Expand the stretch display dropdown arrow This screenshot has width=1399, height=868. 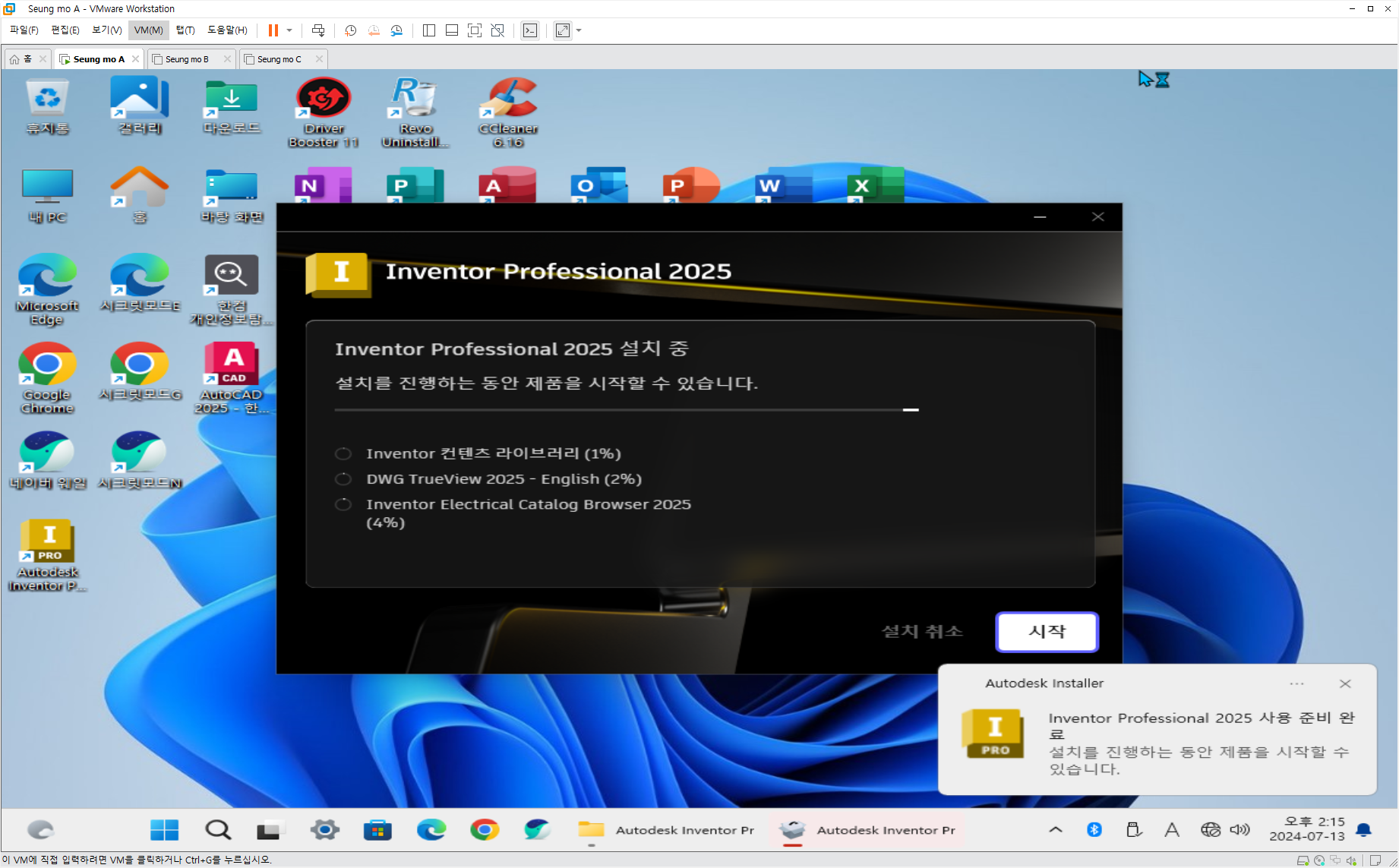(579, 30)
